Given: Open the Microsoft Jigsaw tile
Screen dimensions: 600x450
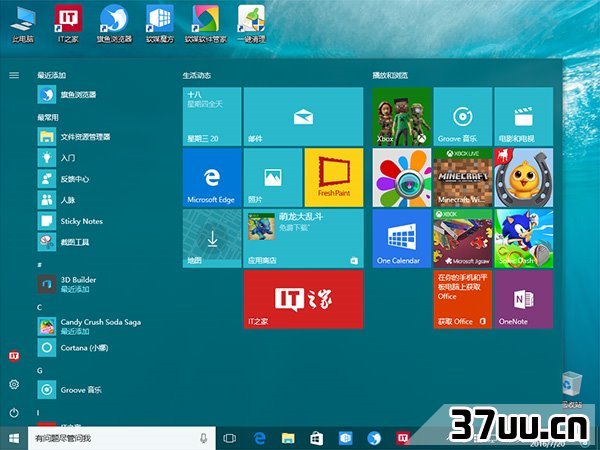Looking at the screenshot, I should click(463, 238).
